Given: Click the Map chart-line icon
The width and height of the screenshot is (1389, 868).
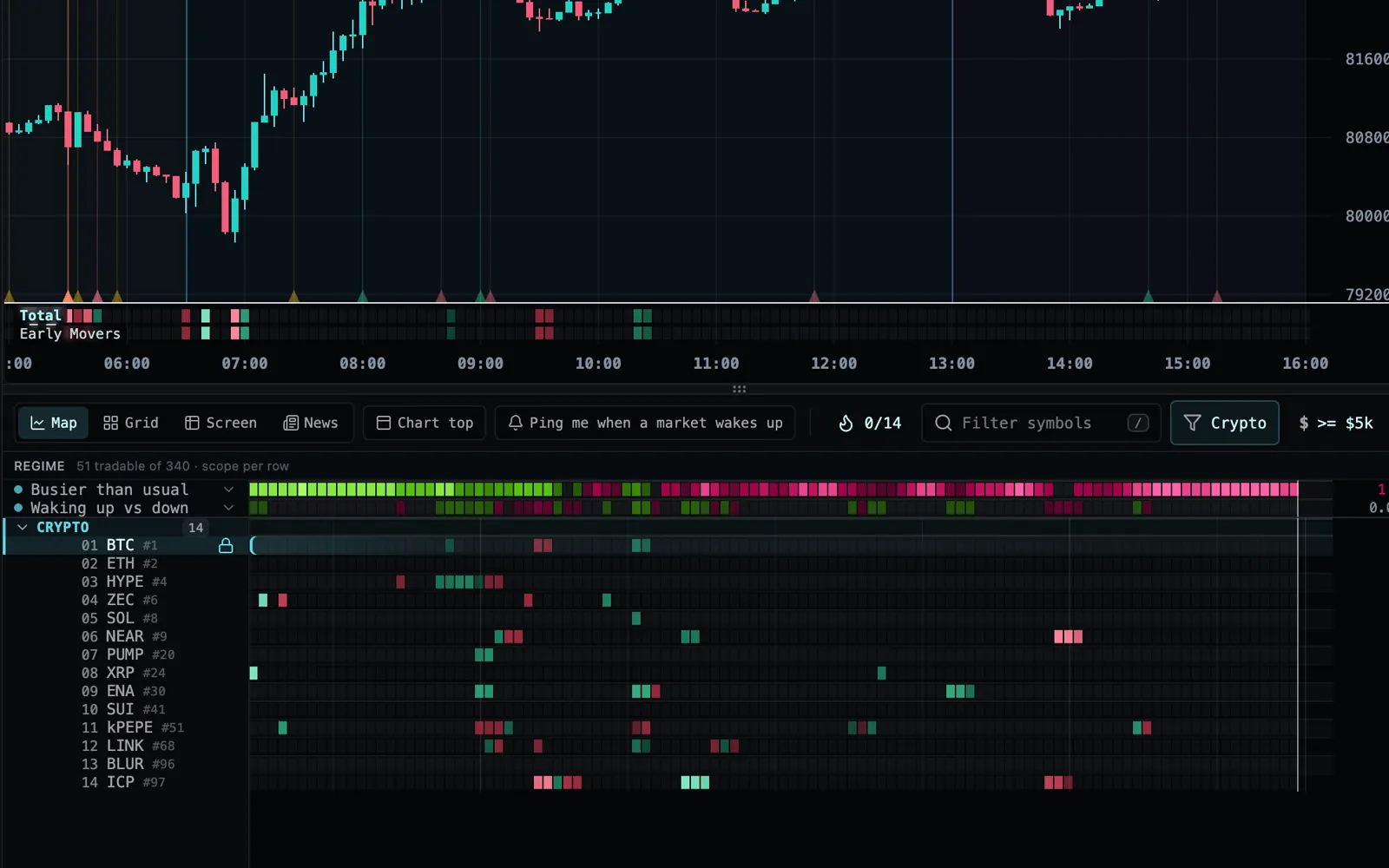Looking at the screenshot, I should click(37, 423).
